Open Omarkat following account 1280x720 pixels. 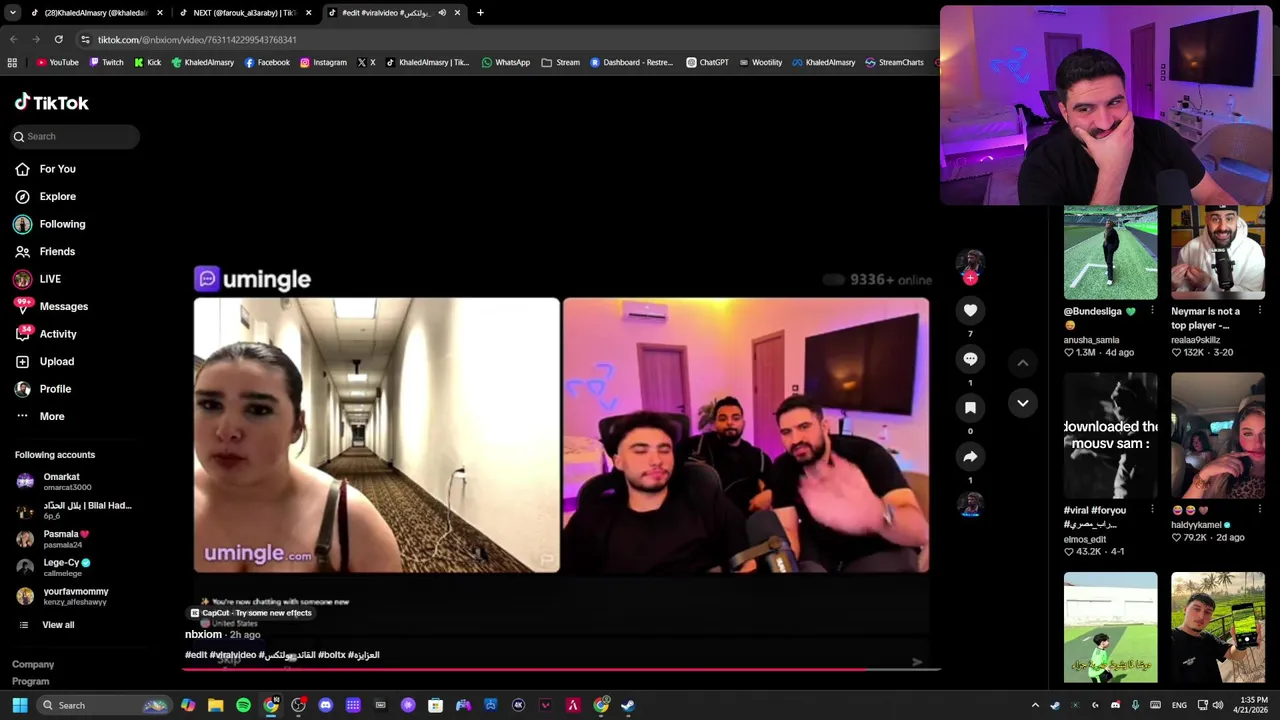pyautogui.click(x=75, y=481)
